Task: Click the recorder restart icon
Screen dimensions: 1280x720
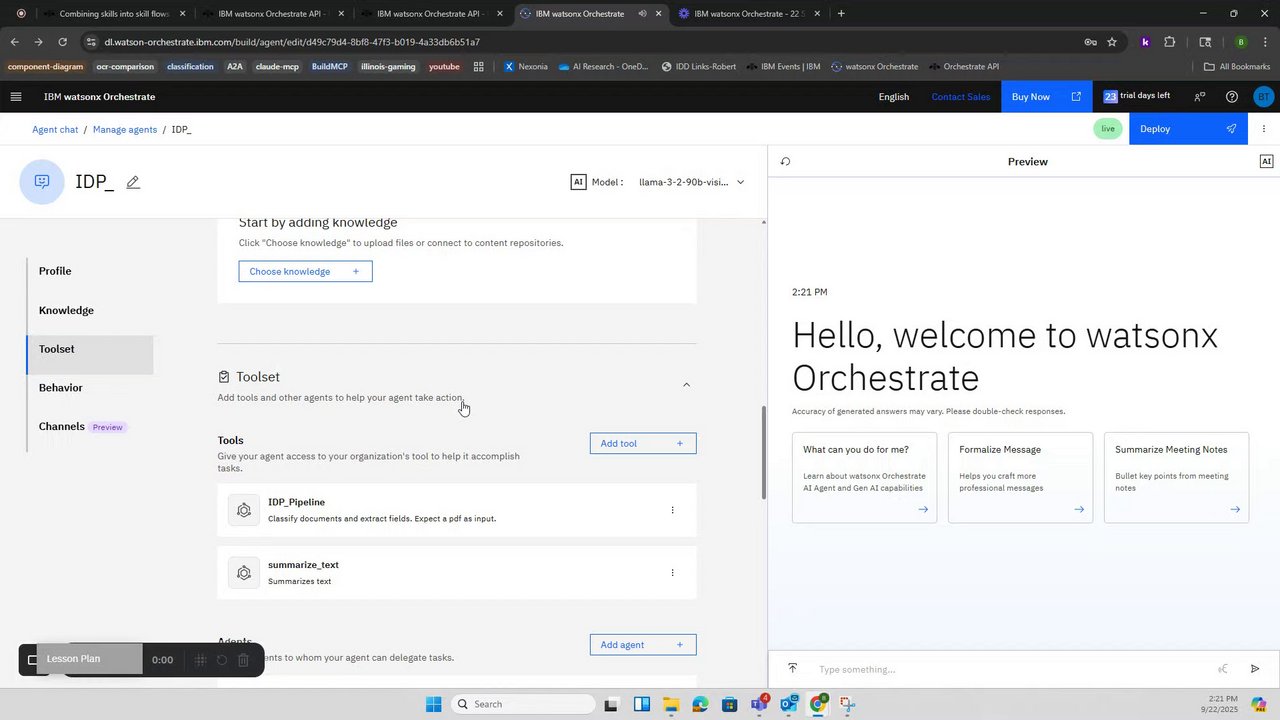Action: click(221, 660)
